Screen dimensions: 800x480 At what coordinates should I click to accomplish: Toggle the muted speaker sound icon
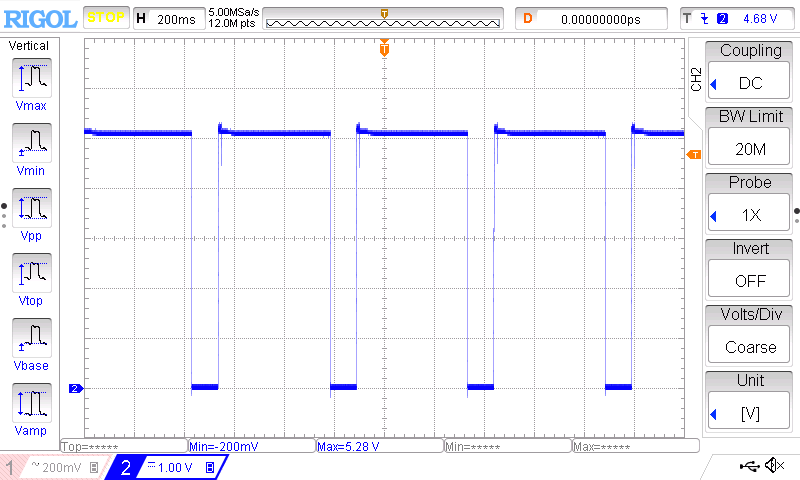pos(774,465)
